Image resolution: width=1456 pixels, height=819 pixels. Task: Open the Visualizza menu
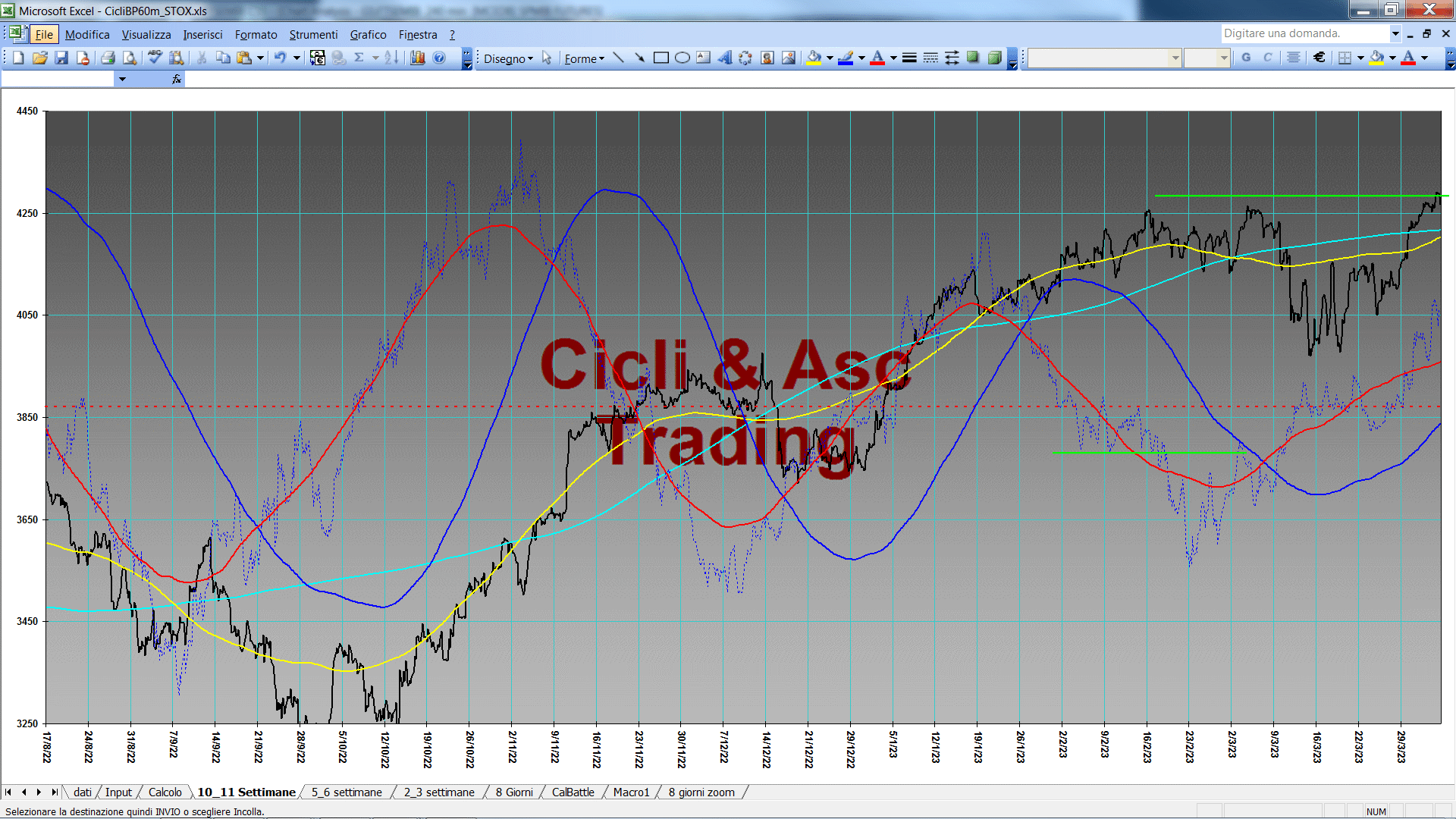click(x=146, y=34)
